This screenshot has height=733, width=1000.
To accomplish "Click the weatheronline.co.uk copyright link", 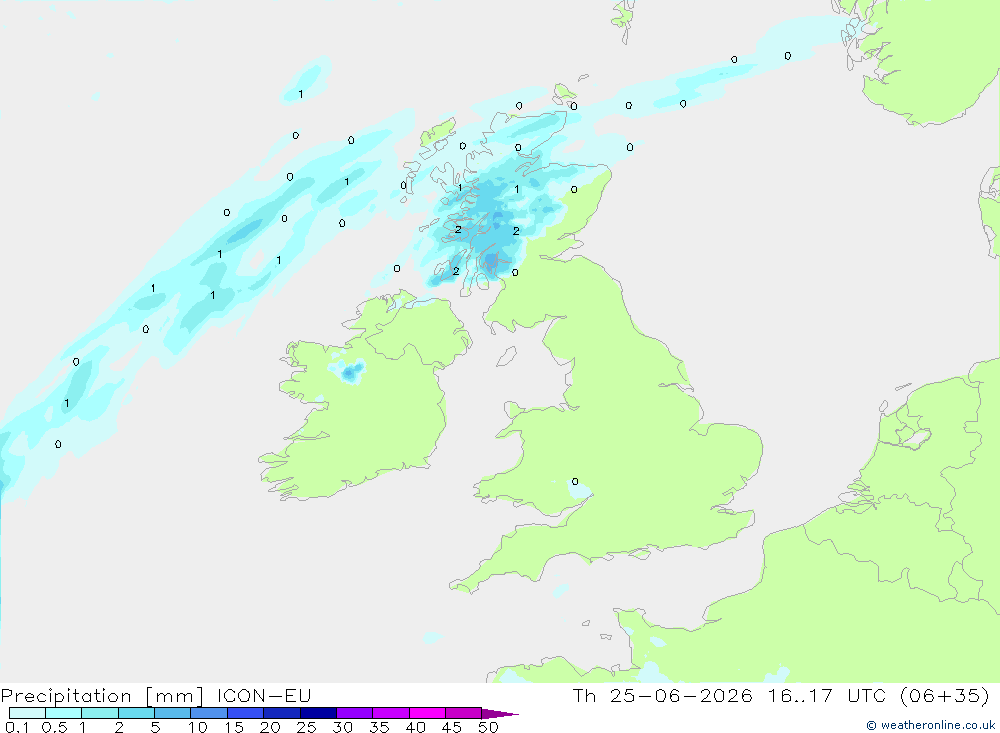I will coord(930,725).
